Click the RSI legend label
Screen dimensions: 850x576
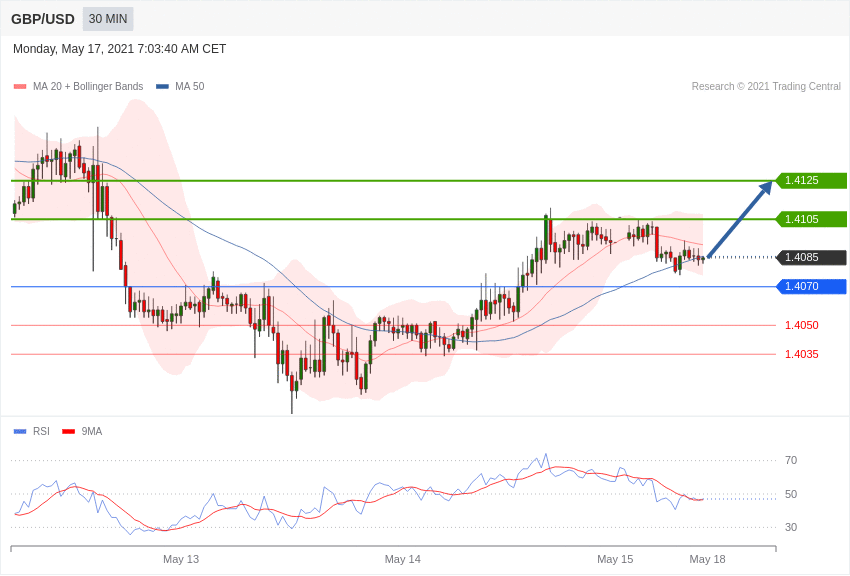(x=41, y=431)
